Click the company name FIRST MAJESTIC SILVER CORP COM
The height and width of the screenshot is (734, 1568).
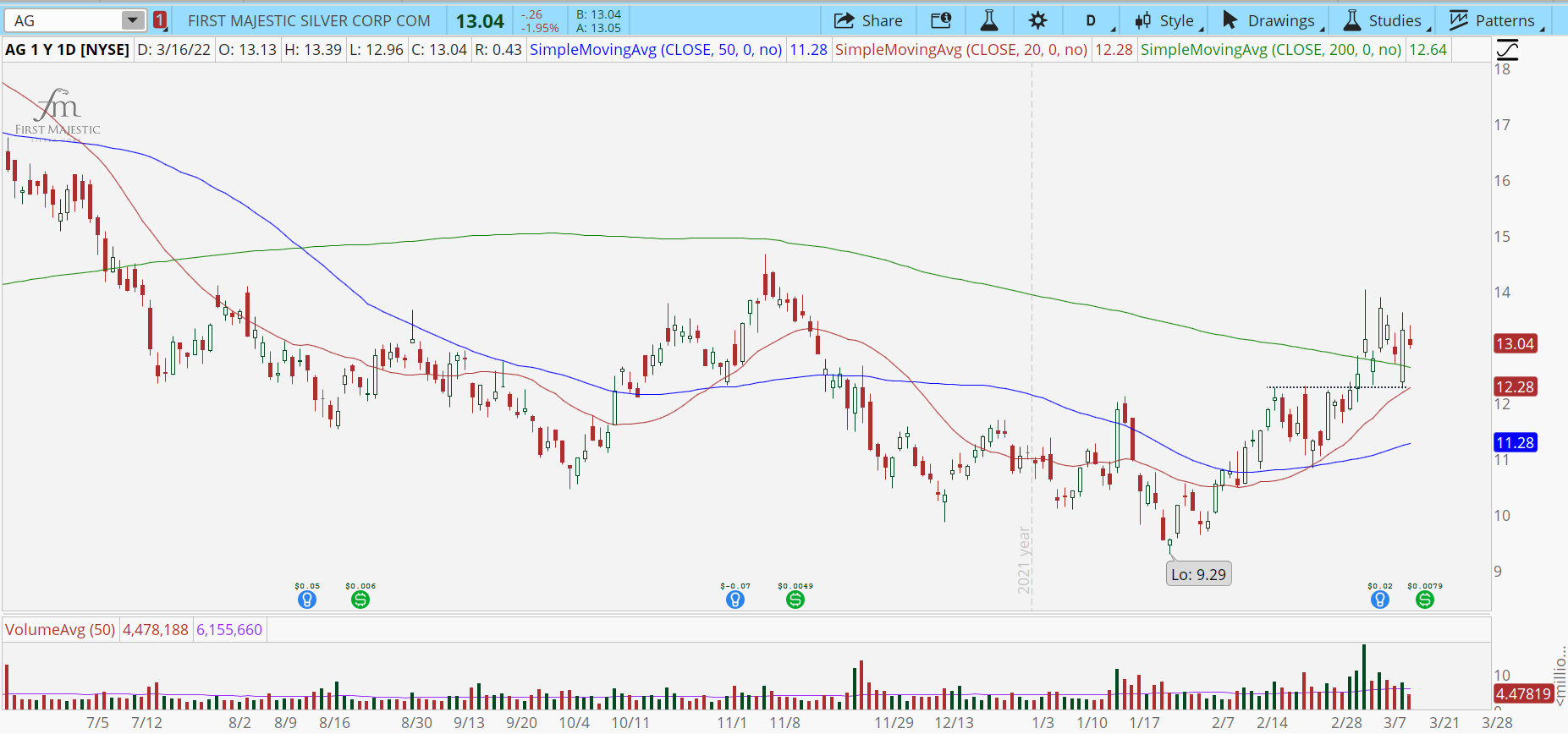(309, 20)
